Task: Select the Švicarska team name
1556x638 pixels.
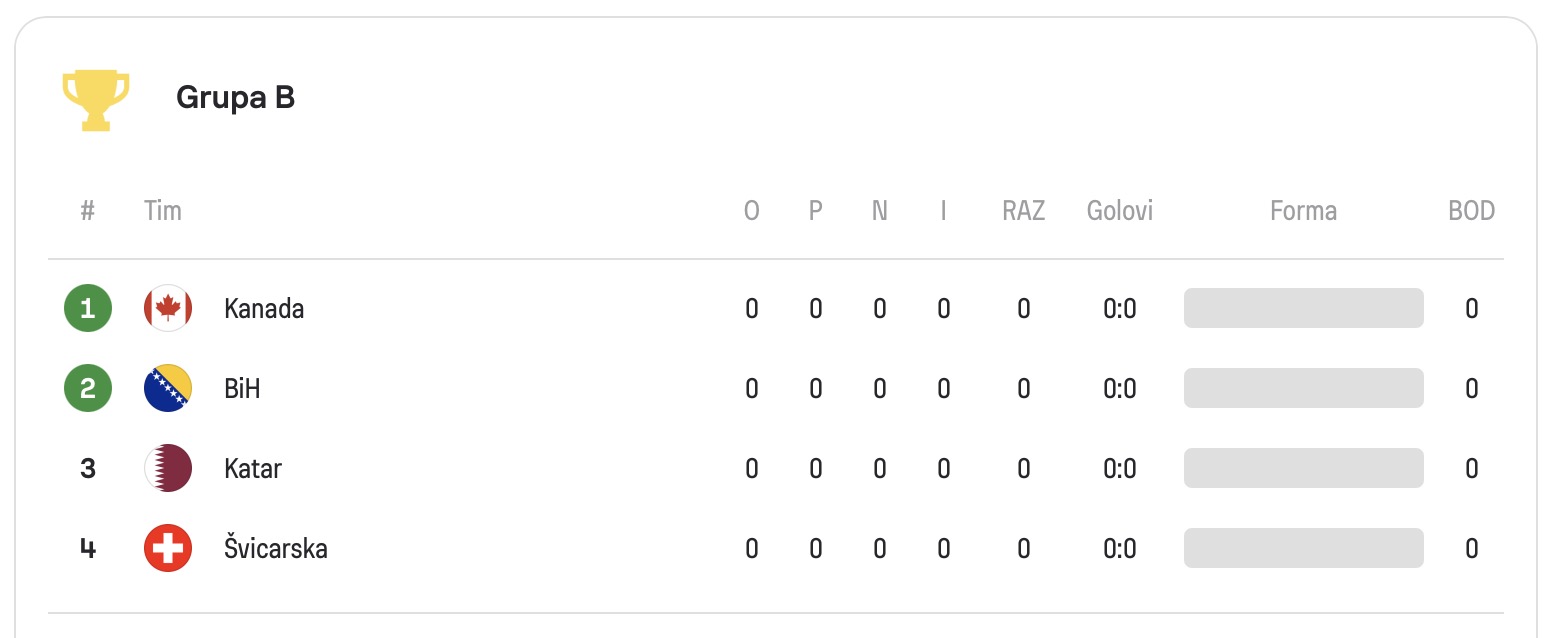Action: click(276, 548)
